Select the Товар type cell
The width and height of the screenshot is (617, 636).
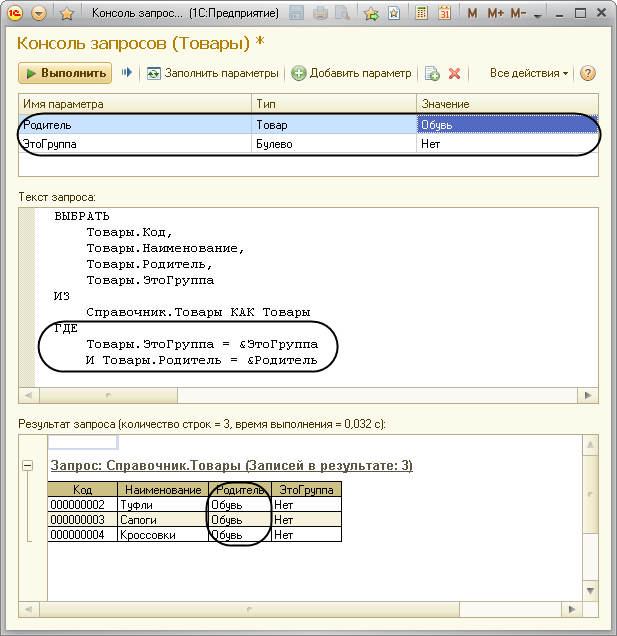334,125
